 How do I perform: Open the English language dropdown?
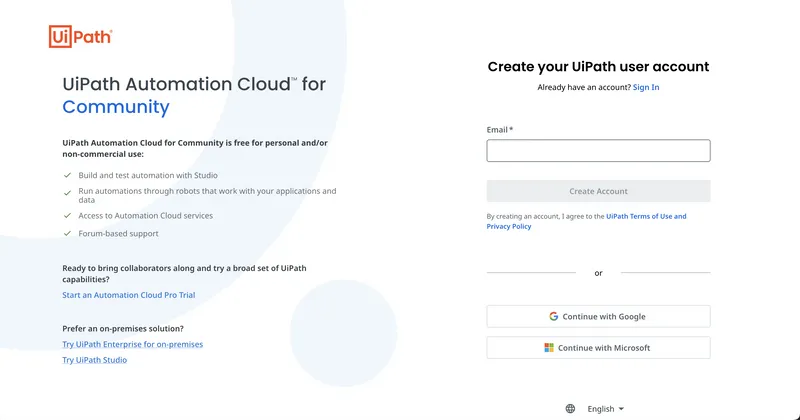click(x=606, y=409)
